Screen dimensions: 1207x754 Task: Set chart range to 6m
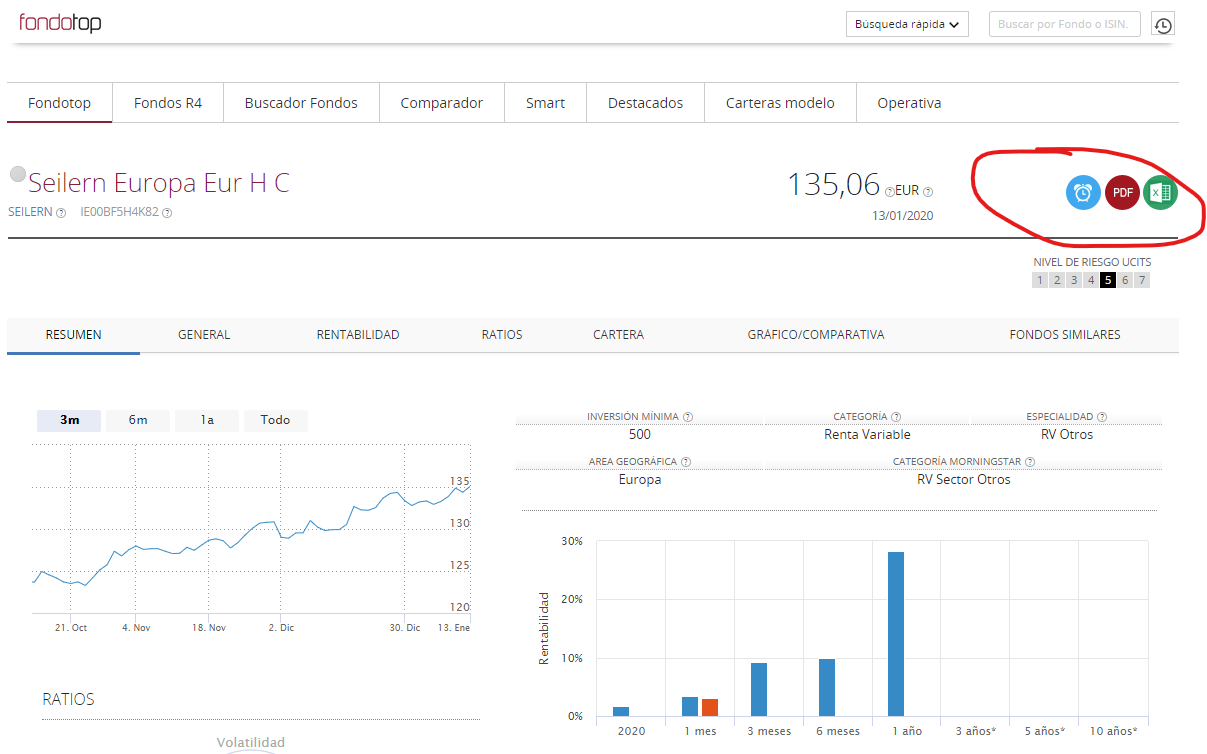[x=138, y=420]
